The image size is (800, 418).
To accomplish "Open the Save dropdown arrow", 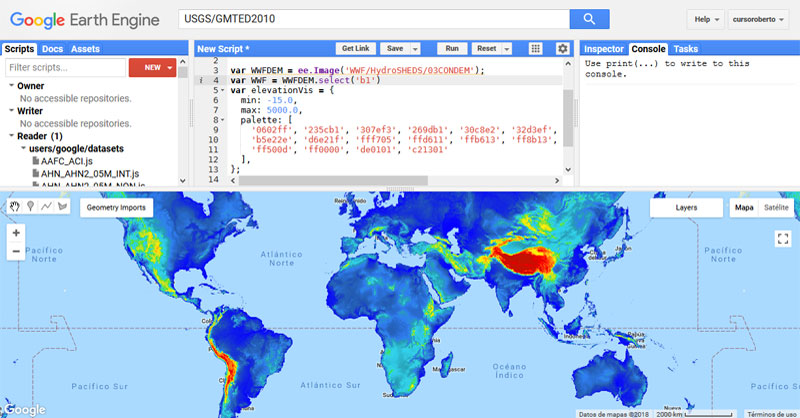I will pyautogui.click(x=415, y=48).
